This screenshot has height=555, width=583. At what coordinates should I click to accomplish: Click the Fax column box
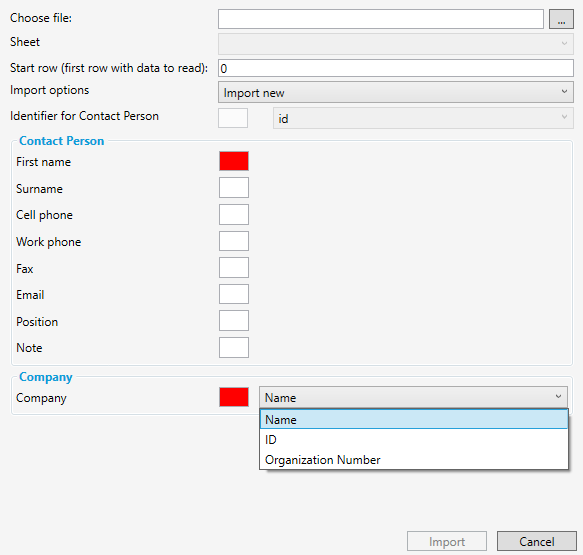[234, 268]
